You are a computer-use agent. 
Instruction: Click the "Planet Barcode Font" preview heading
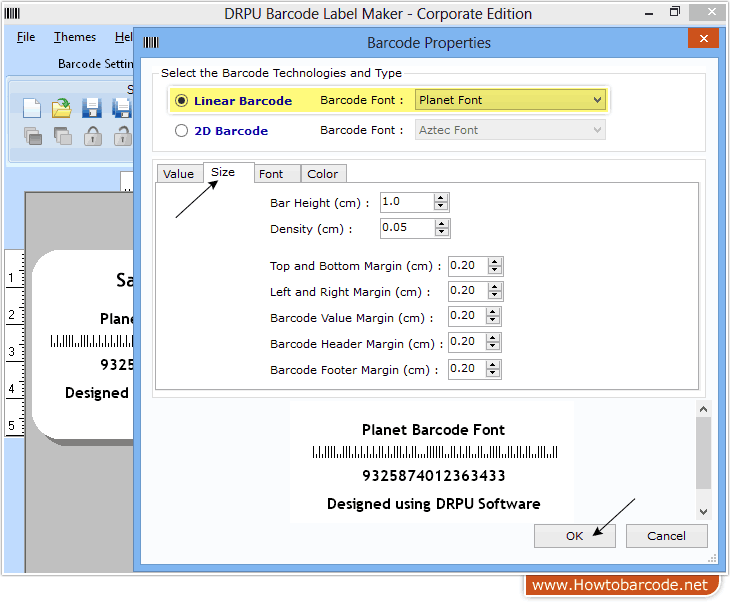pos(433,430)
